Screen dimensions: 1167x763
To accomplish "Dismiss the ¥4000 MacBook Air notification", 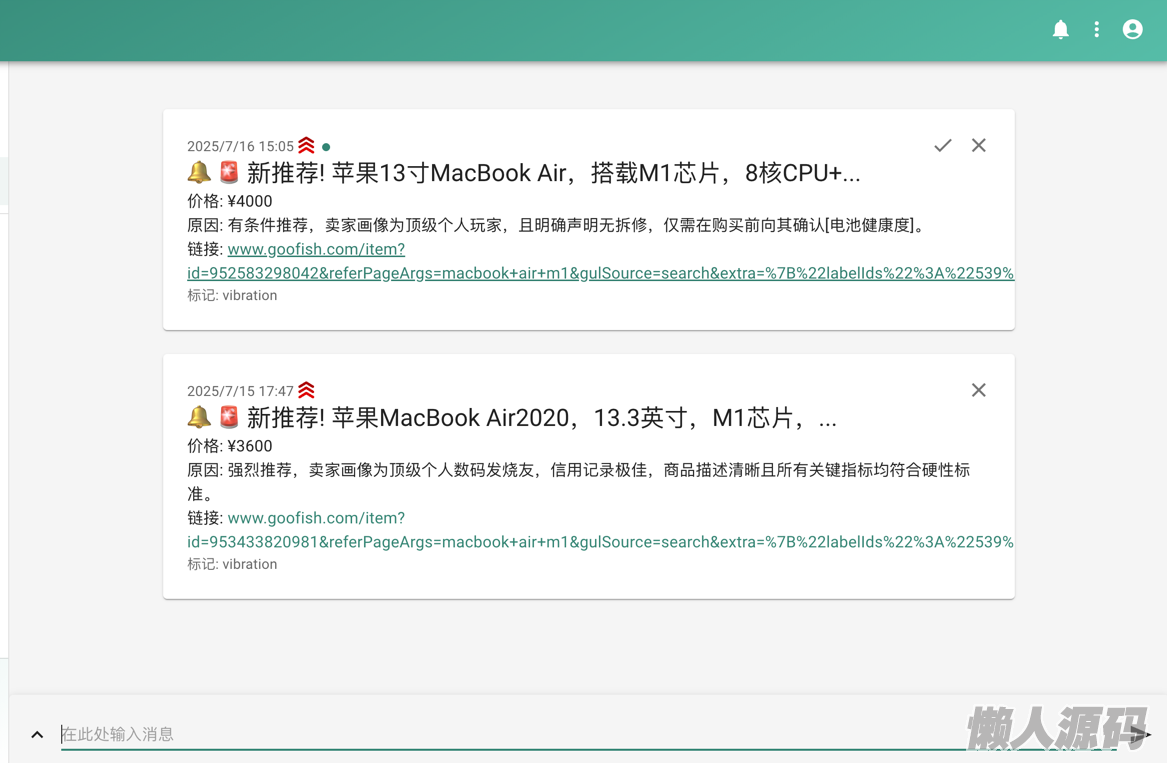I will pyautogui.click(x=978, y=145).
